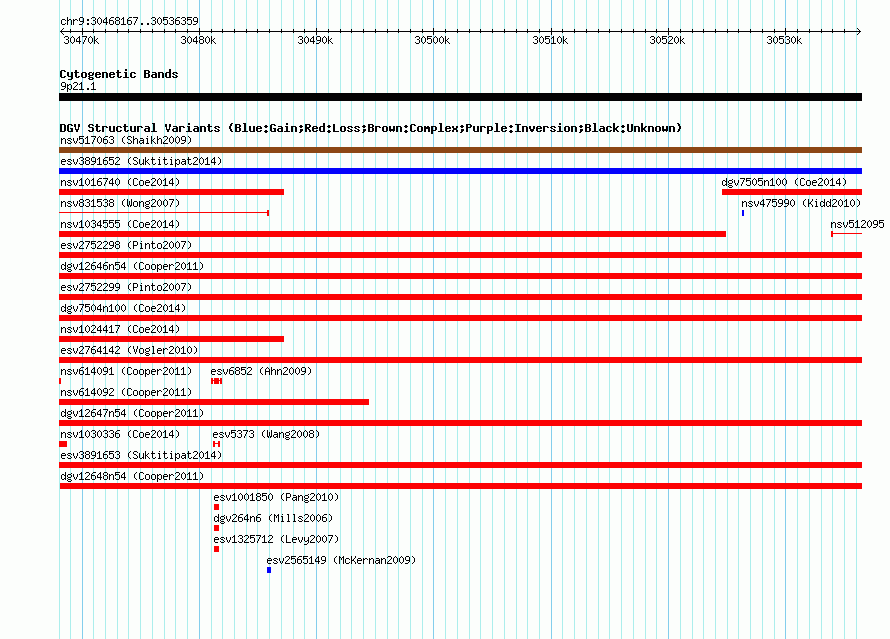Click the Cytogenetic Bands track title
Image resolution: width=890 pixels, height=639 pixels.
[119, 74]
